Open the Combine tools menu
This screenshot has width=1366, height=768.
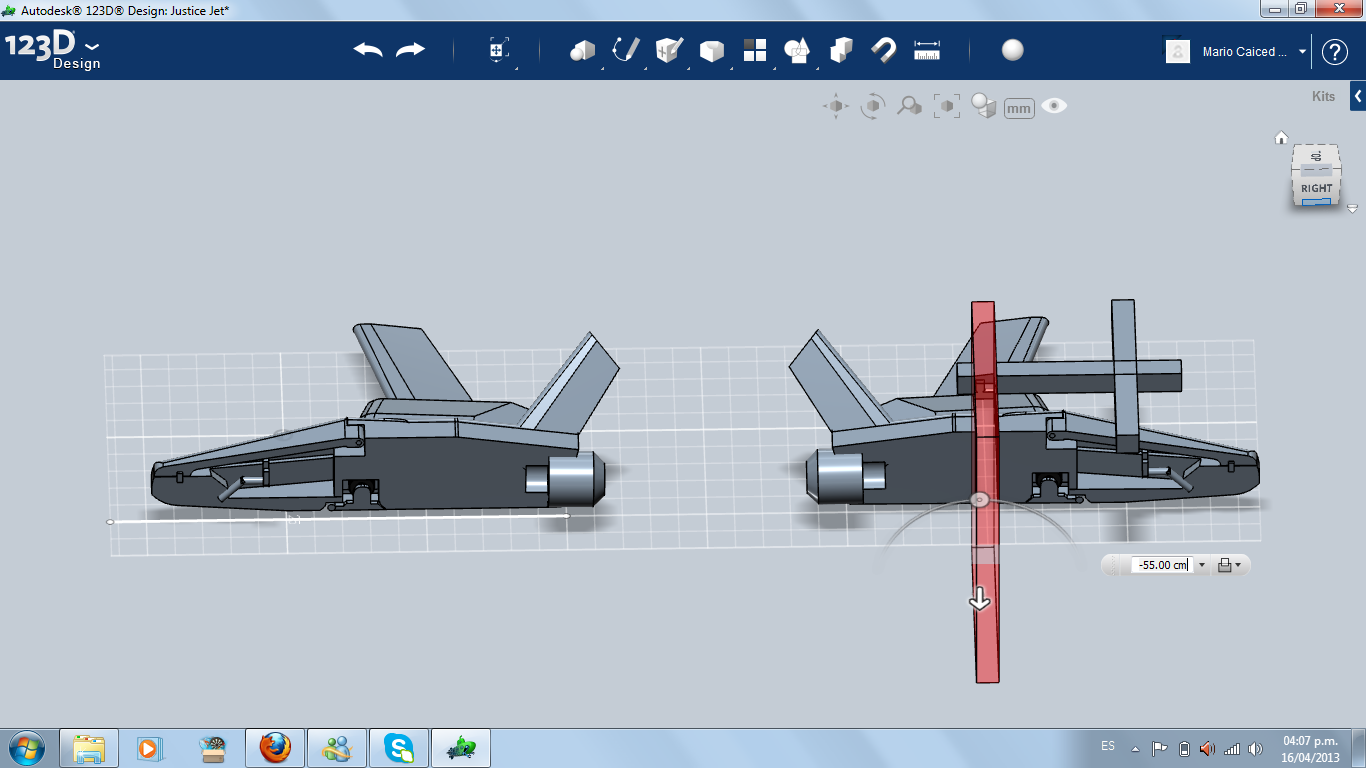tap(842, 50)
